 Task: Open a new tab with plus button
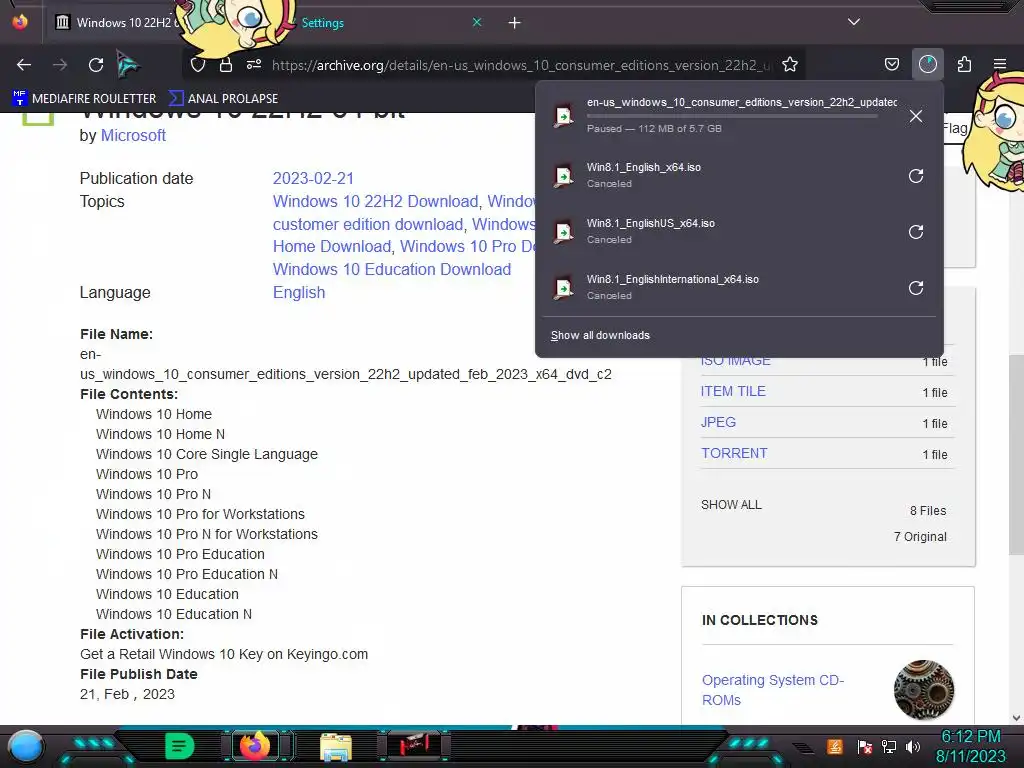515,23
